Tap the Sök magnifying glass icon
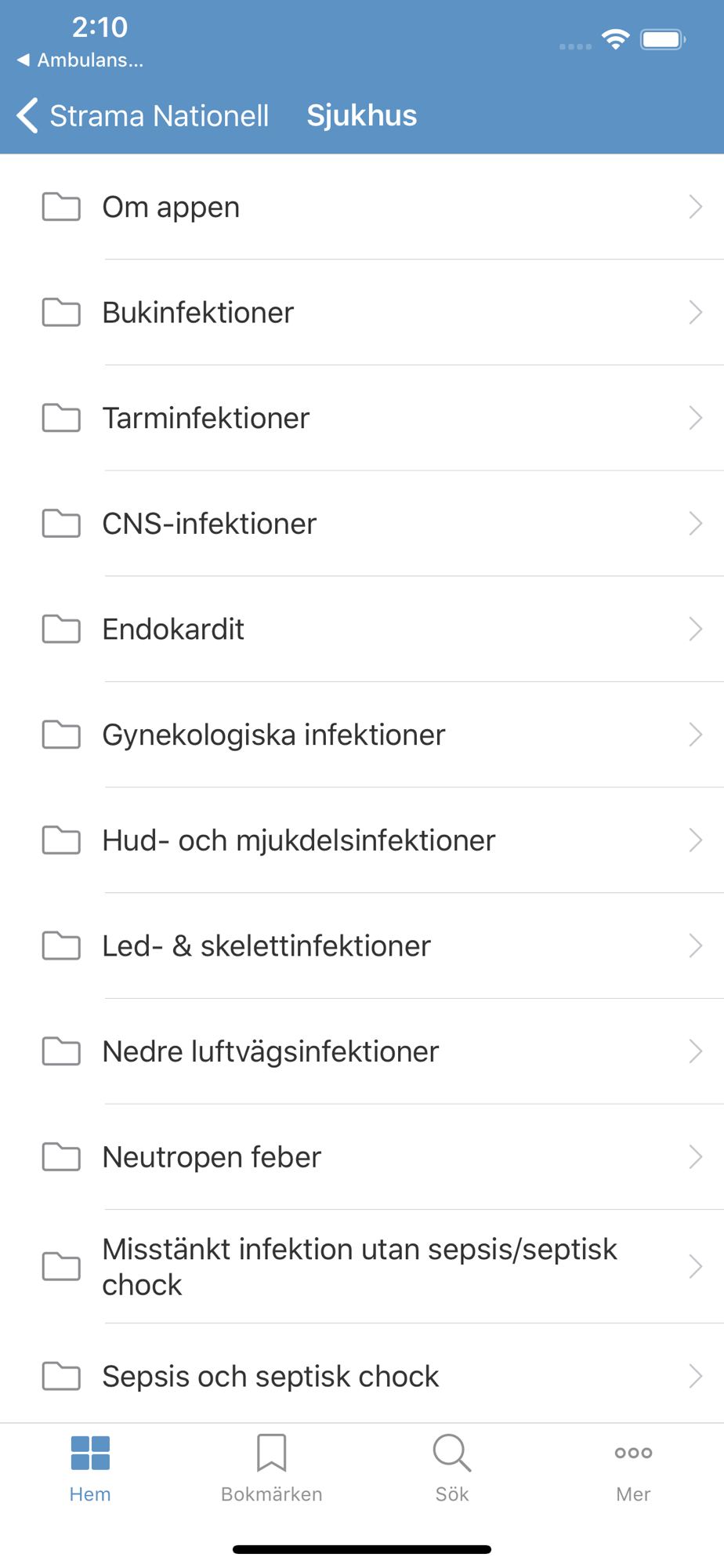 pos(452,1453)
